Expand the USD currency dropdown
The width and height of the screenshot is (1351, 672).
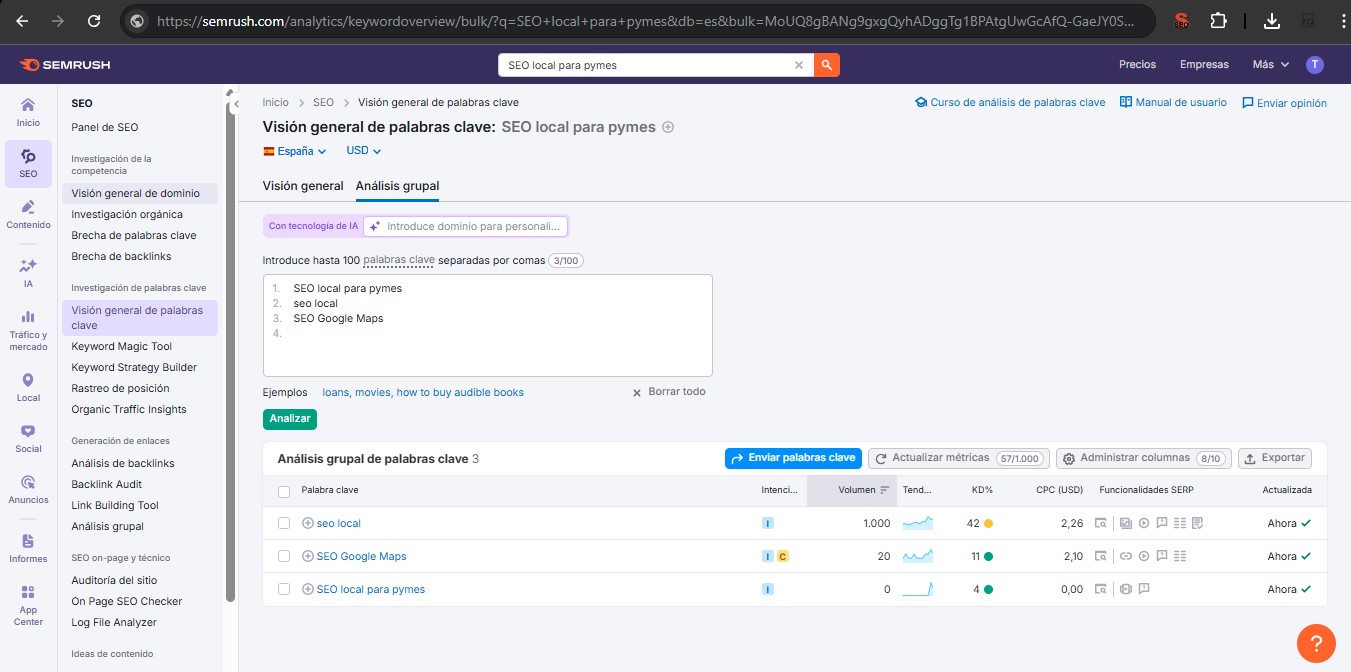pos(364,151)
